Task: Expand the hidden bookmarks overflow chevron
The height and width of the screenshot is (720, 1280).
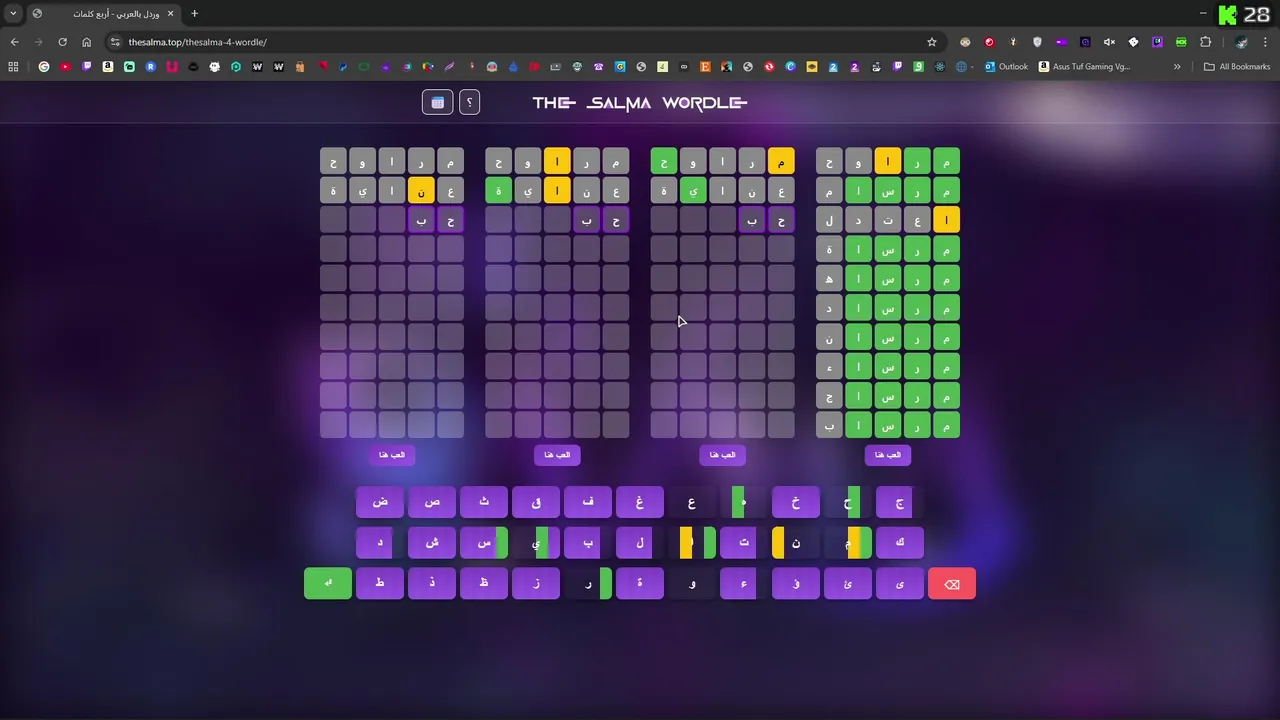Action: [1177, 67]
